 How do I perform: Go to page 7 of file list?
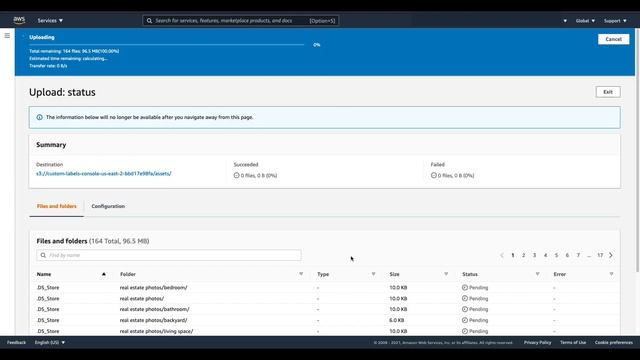(x=578, y=255)
